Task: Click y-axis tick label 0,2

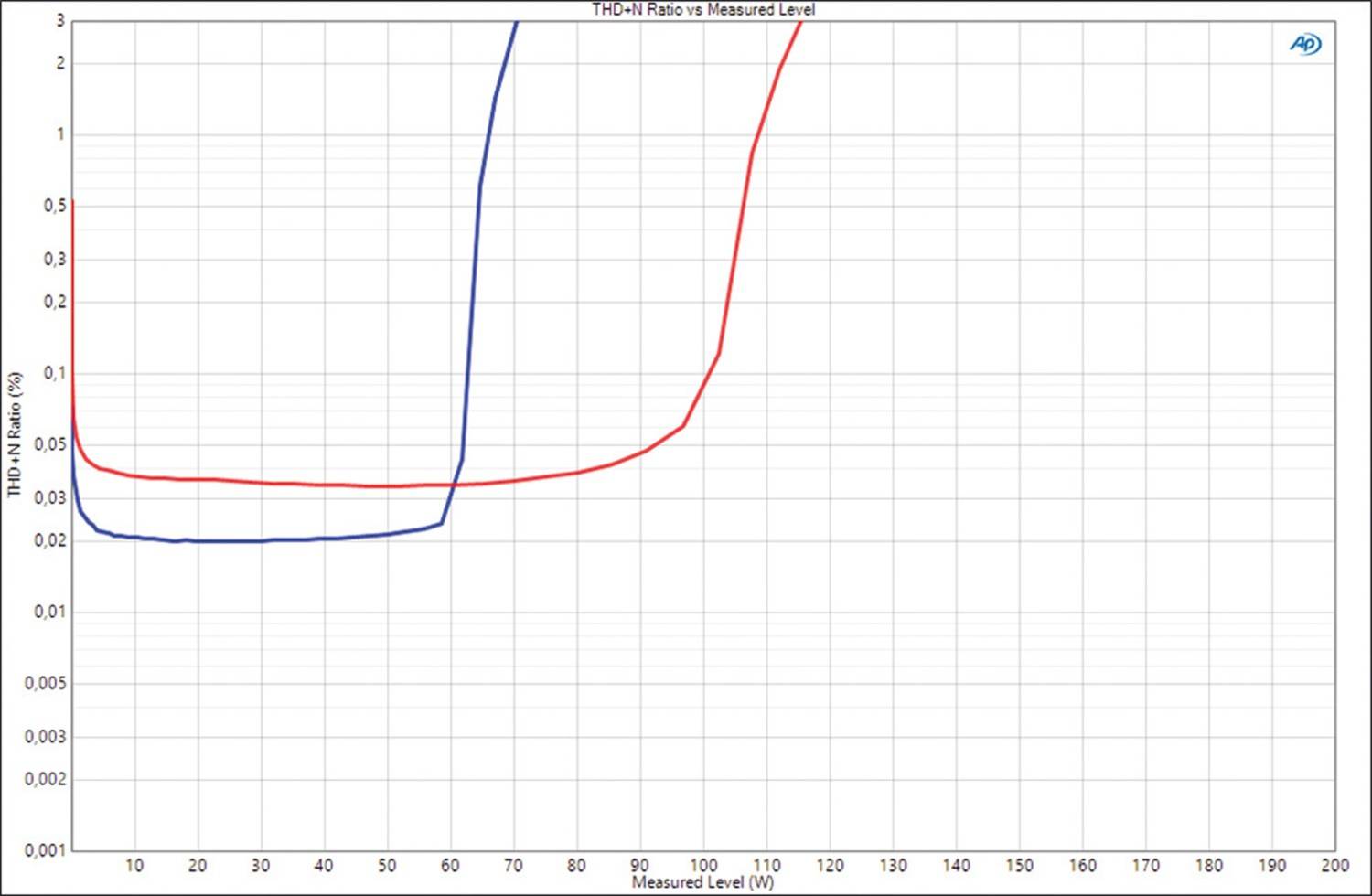Action: [55, 301]
